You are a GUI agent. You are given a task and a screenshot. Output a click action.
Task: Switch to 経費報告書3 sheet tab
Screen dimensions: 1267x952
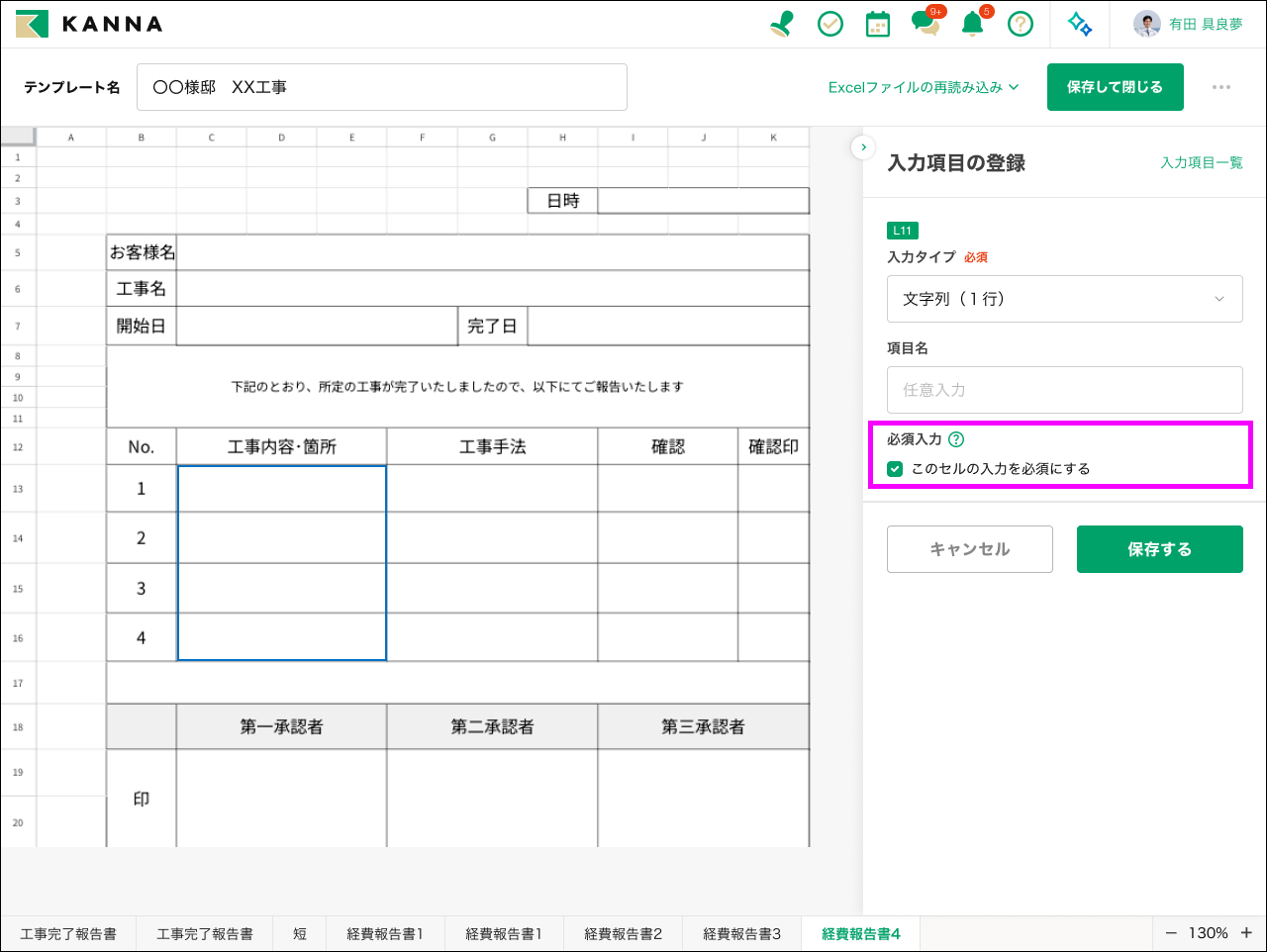pos(741,933)
